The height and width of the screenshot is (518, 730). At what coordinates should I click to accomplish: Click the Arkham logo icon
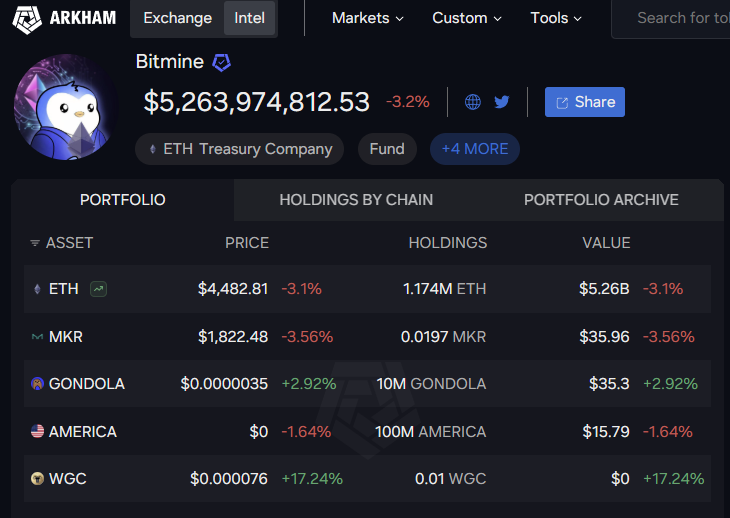(x=27, y=18)
